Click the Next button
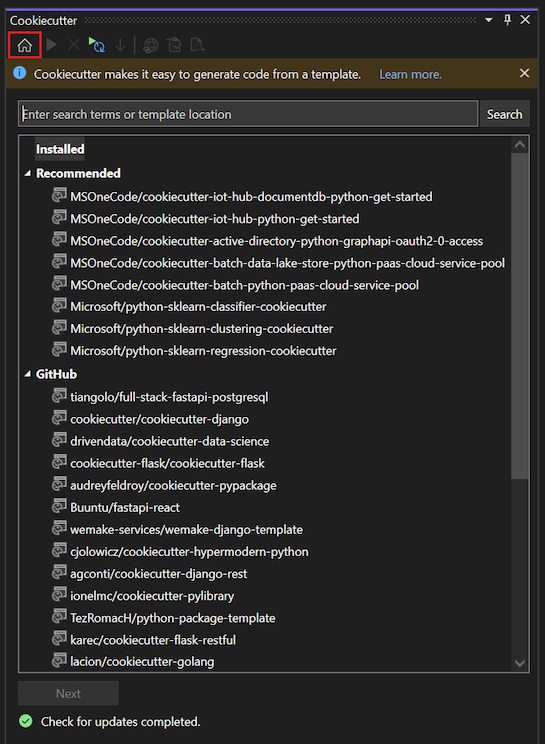 pos(68,694)
